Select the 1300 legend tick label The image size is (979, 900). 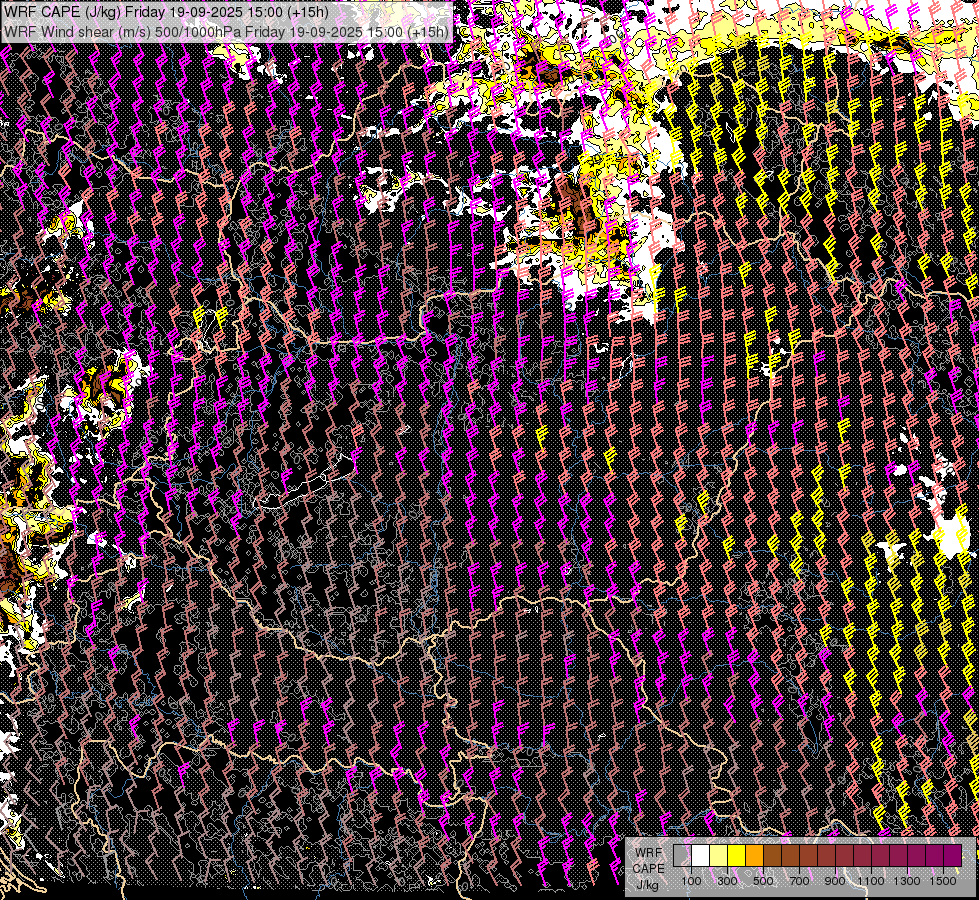click(907, 881)
